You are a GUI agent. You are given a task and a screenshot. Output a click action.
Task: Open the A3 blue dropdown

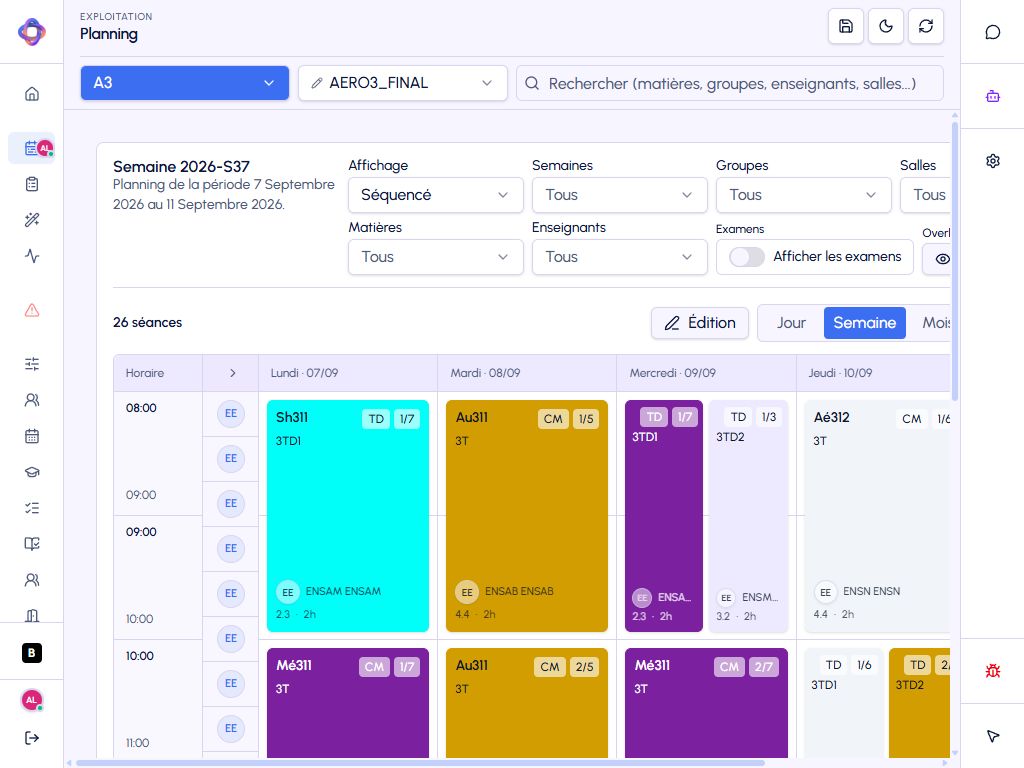(x=185, y=83)
